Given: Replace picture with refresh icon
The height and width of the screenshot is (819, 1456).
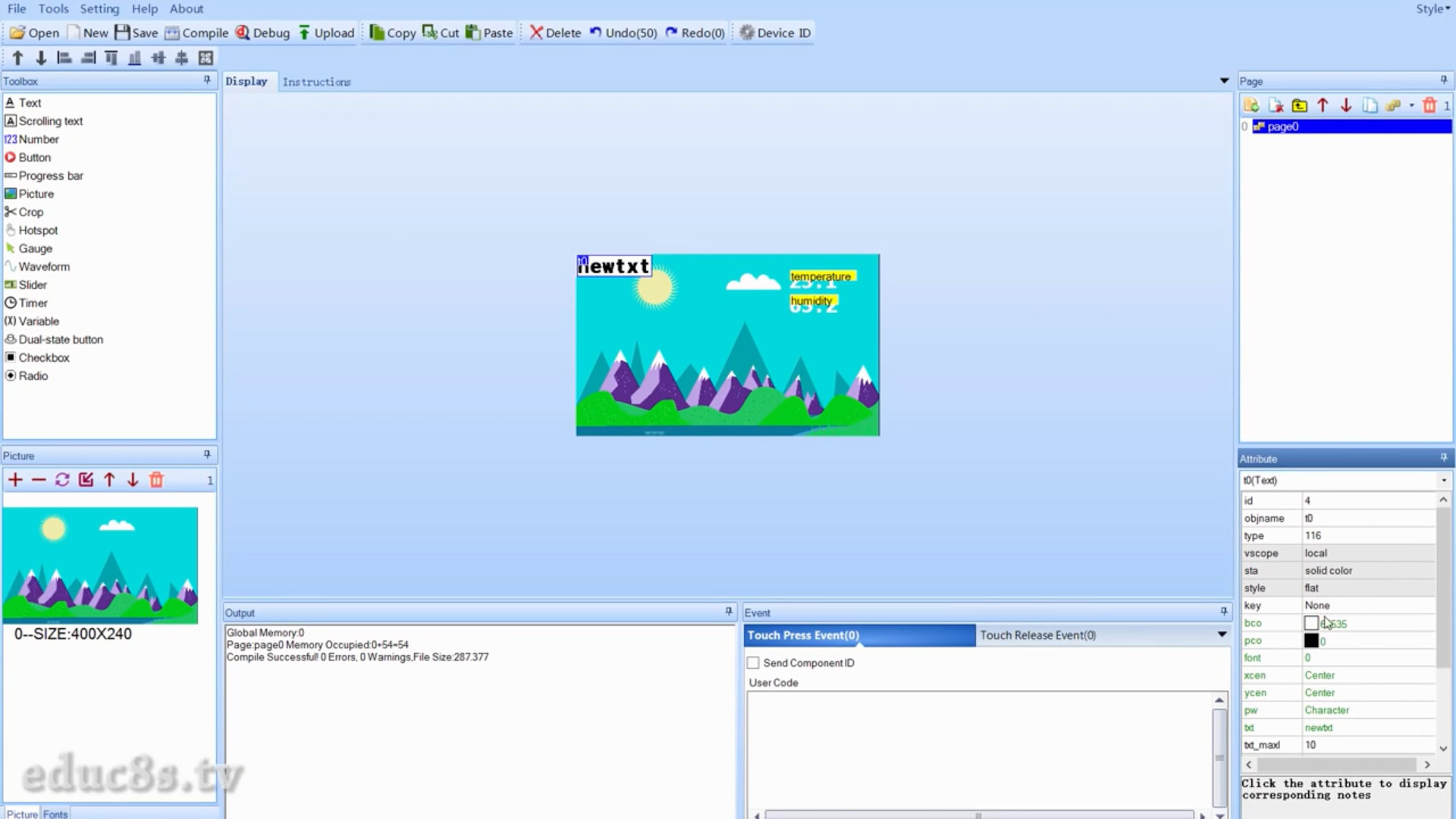Looking at the screenshot, I should pyautogui.click(x=62, y=479).
